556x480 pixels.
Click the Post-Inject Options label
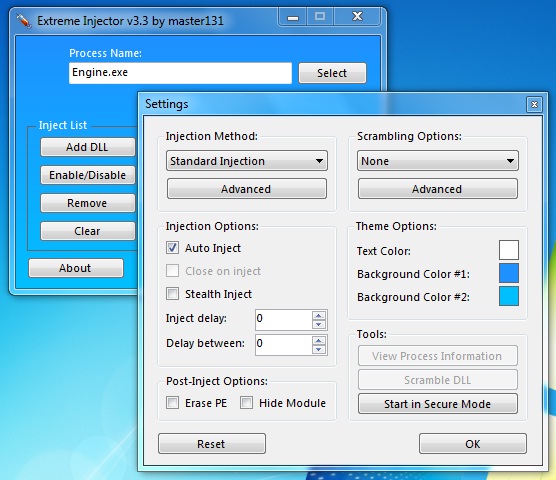(217, 381)
